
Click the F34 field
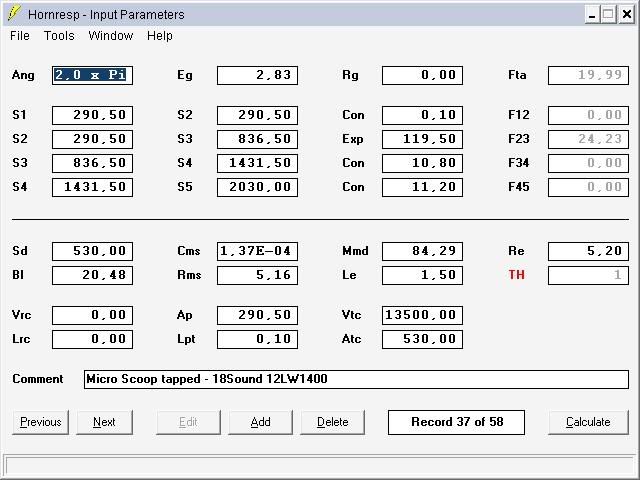(588, 163)
